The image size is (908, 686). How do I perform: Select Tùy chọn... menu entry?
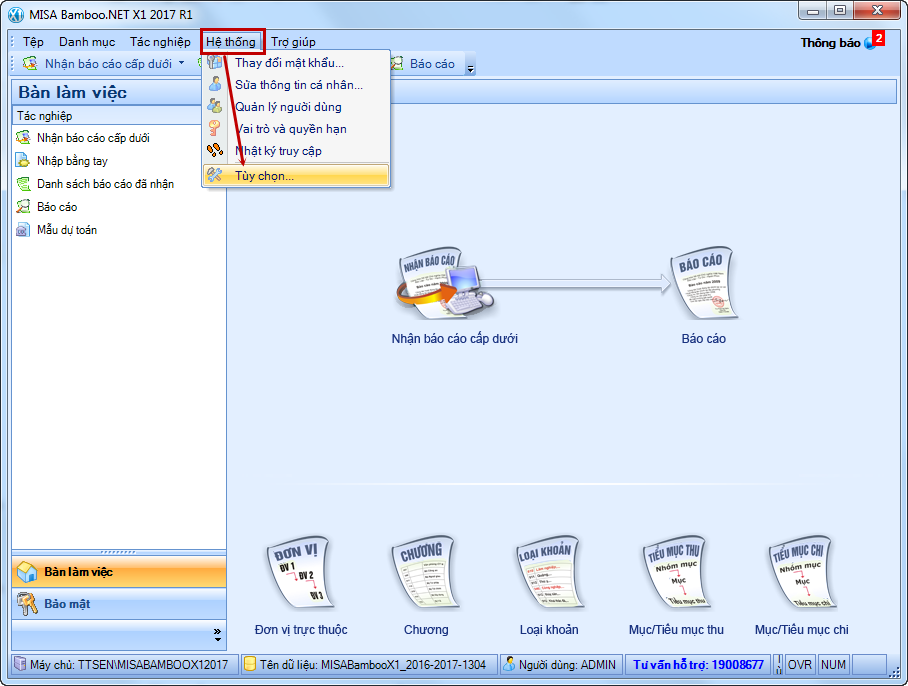tap(296, 175)
